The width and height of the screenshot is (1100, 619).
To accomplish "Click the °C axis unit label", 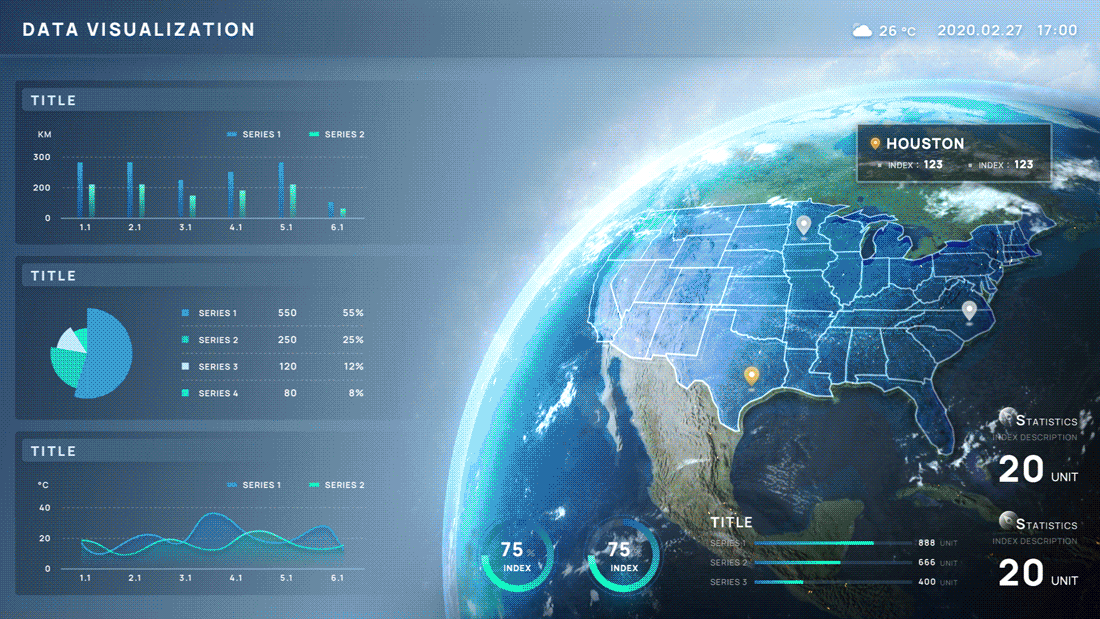I will click(x=43, y=485).
